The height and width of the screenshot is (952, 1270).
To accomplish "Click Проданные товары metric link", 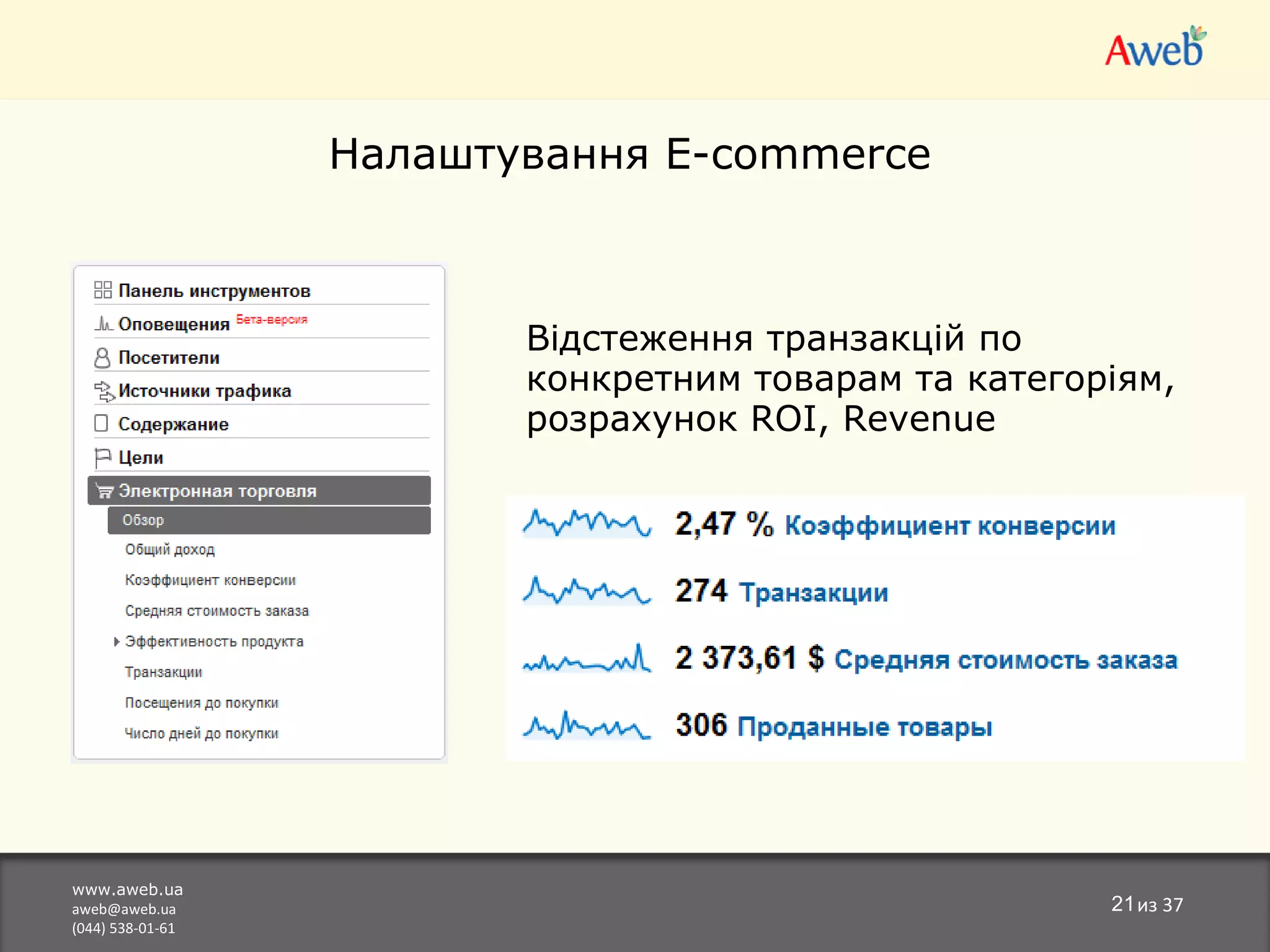I will (x=865, y=726).
